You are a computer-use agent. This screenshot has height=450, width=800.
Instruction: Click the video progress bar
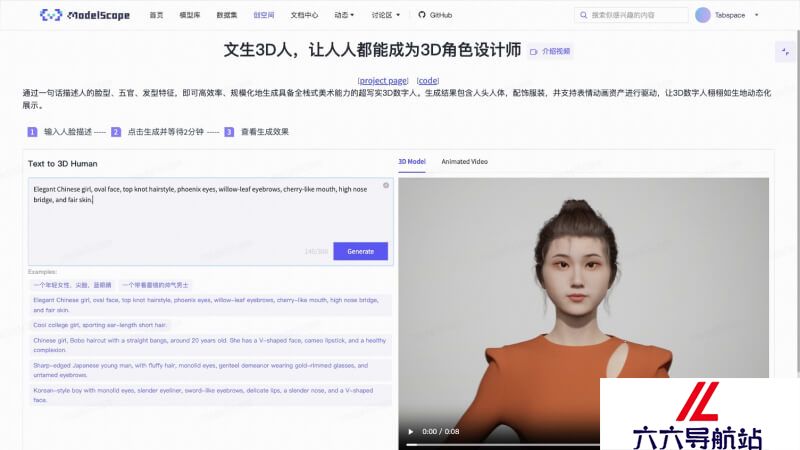(x=503, y=445)
